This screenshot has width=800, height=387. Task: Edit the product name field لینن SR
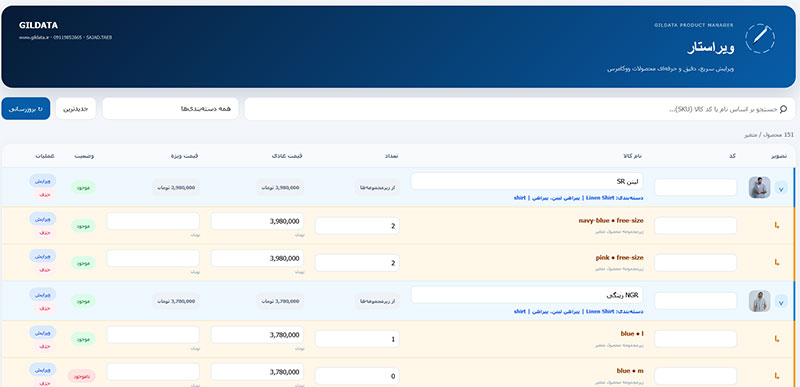tap(527, 181)
